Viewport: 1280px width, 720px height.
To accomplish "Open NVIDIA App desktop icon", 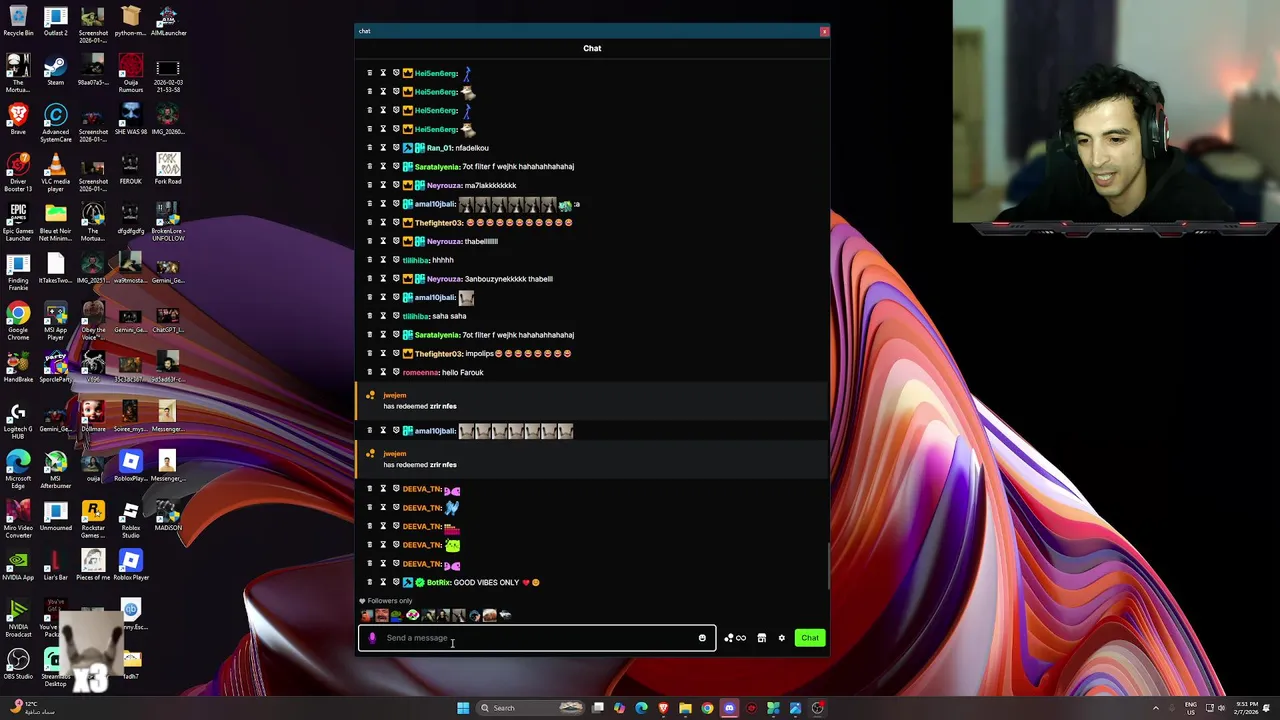I will (18, 565).
